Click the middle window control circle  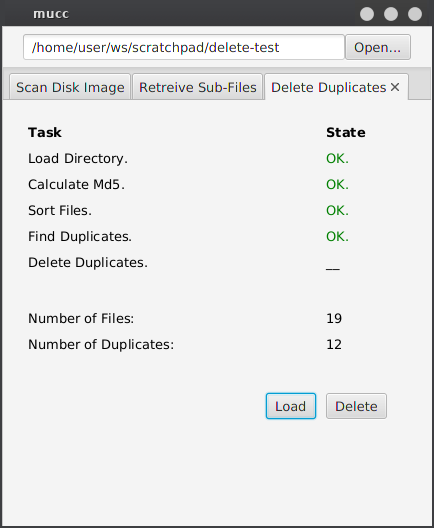(x=391, y=14)
